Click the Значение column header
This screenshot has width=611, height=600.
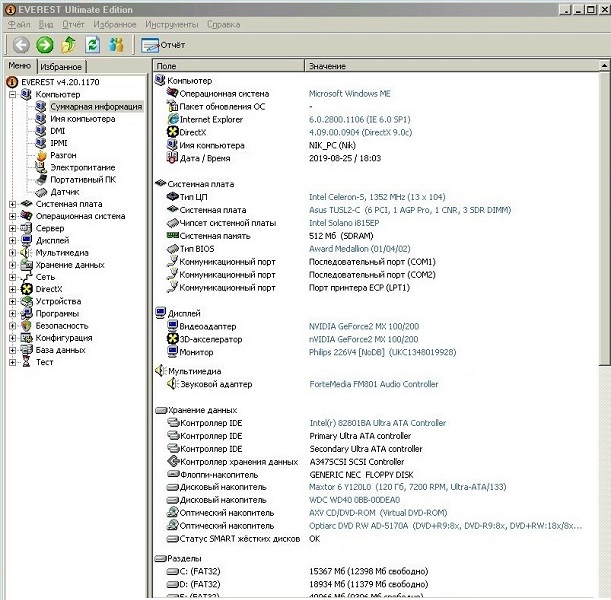(x=452, y=66)
